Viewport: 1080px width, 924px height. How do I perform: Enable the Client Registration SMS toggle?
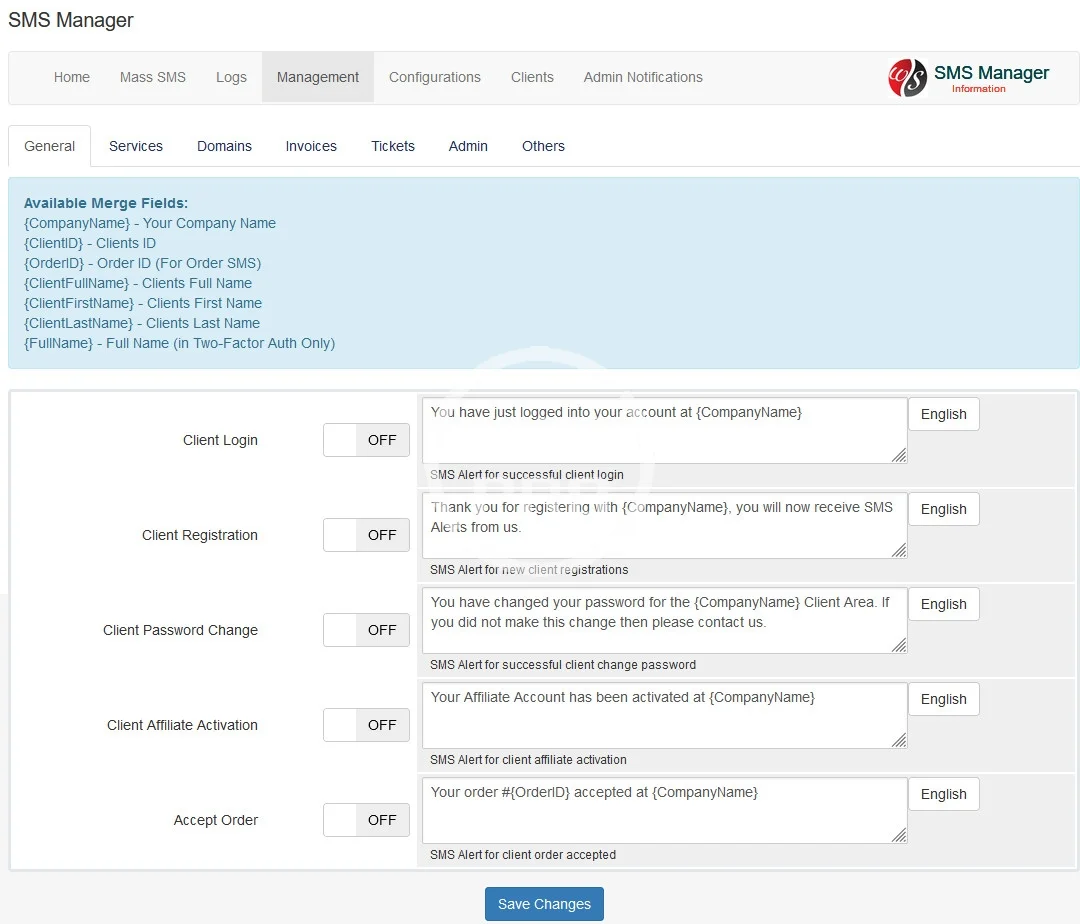coord(366,535)
